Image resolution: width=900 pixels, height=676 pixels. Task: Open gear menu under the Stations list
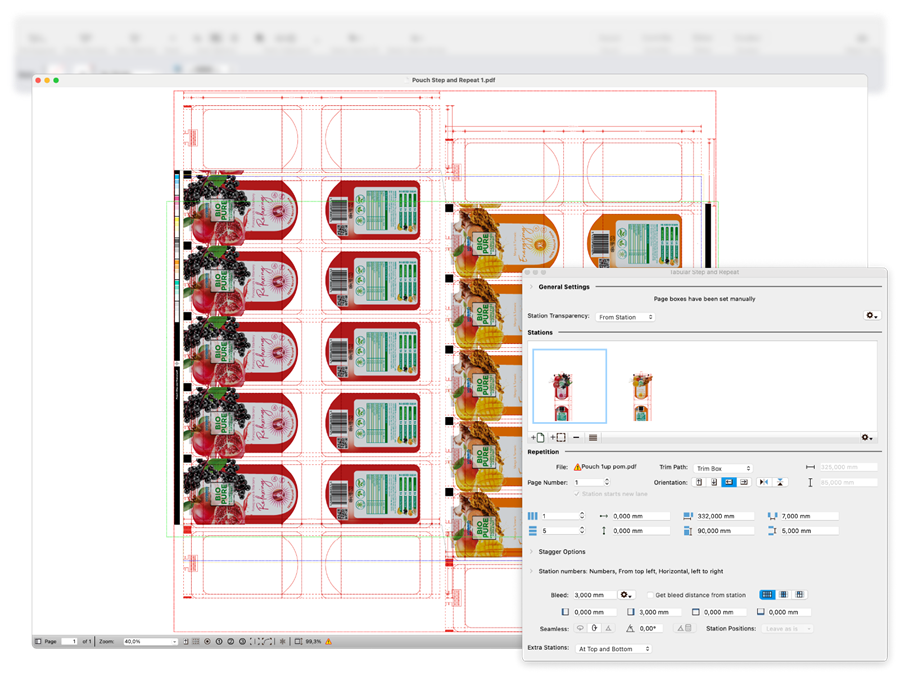coord(867,438)
